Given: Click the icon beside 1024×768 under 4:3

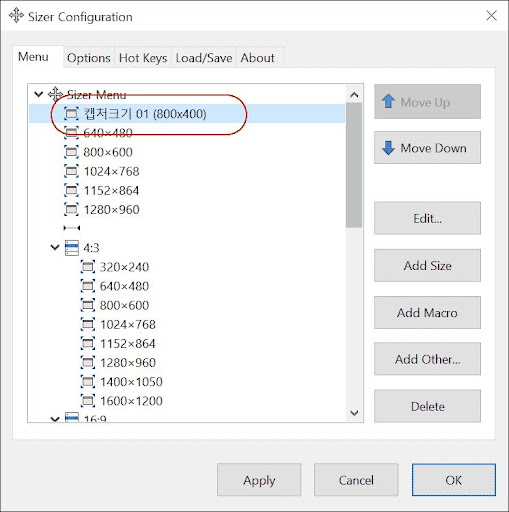Looking at the screenshot, I should pyautogui.click(x=88, y=324).
